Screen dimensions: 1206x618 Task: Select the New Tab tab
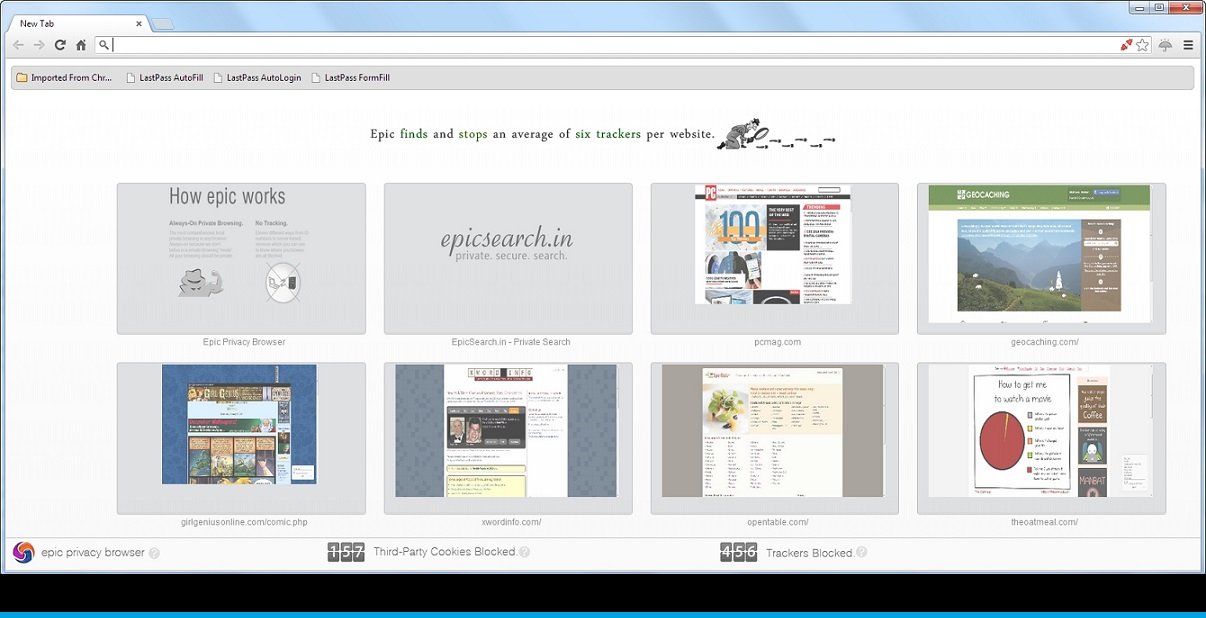click(78, 23)
